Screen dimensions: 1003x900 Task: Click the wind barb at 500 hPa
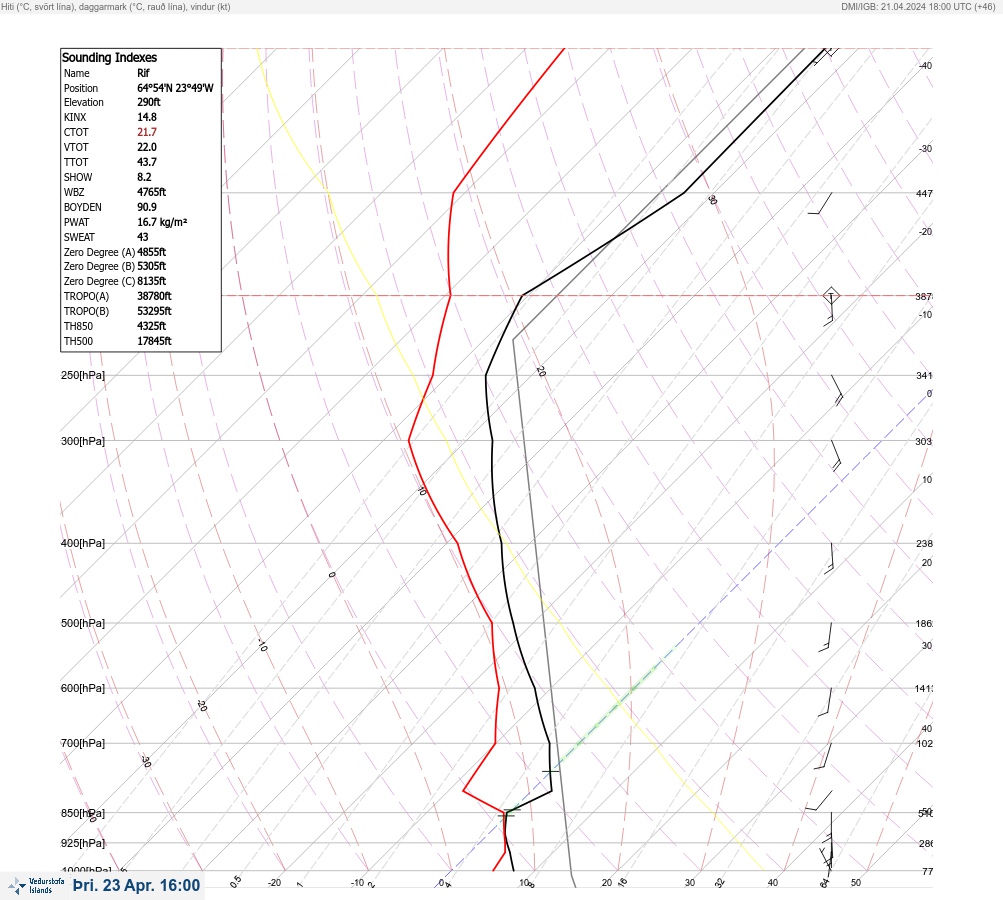[826, 637]
